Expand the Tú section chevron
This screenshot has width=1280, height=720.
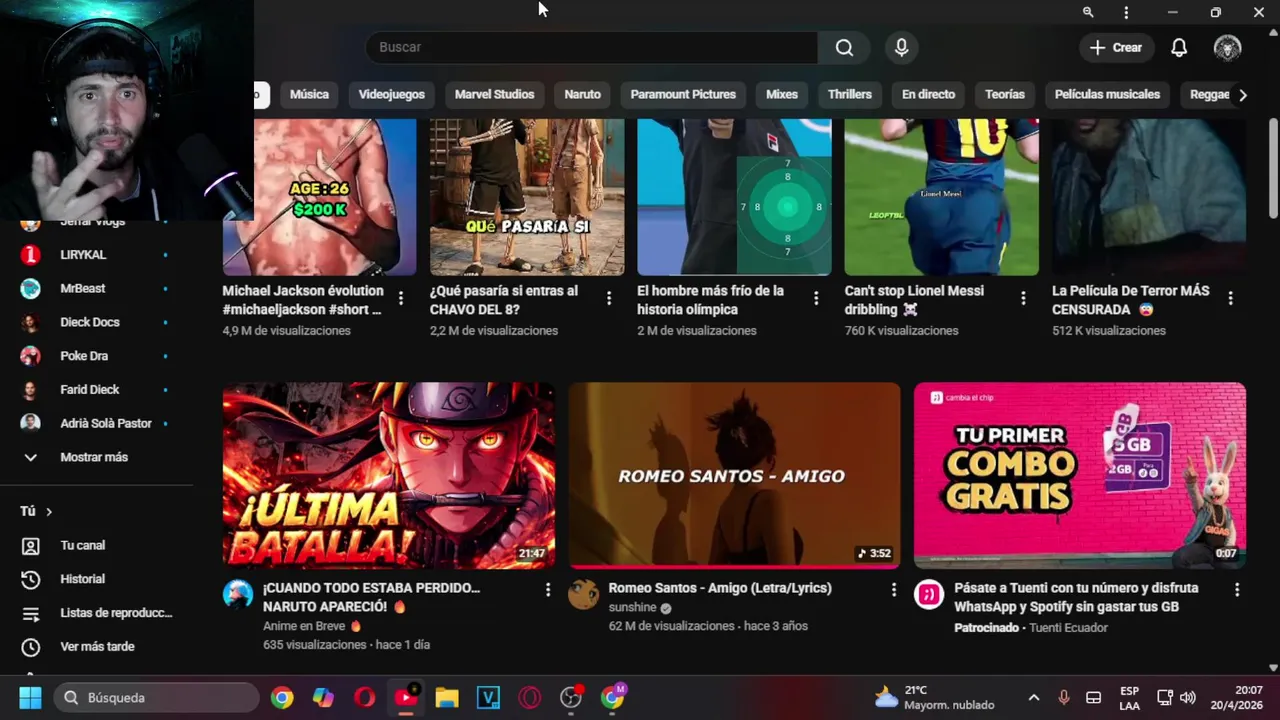(x=48, y=511)
